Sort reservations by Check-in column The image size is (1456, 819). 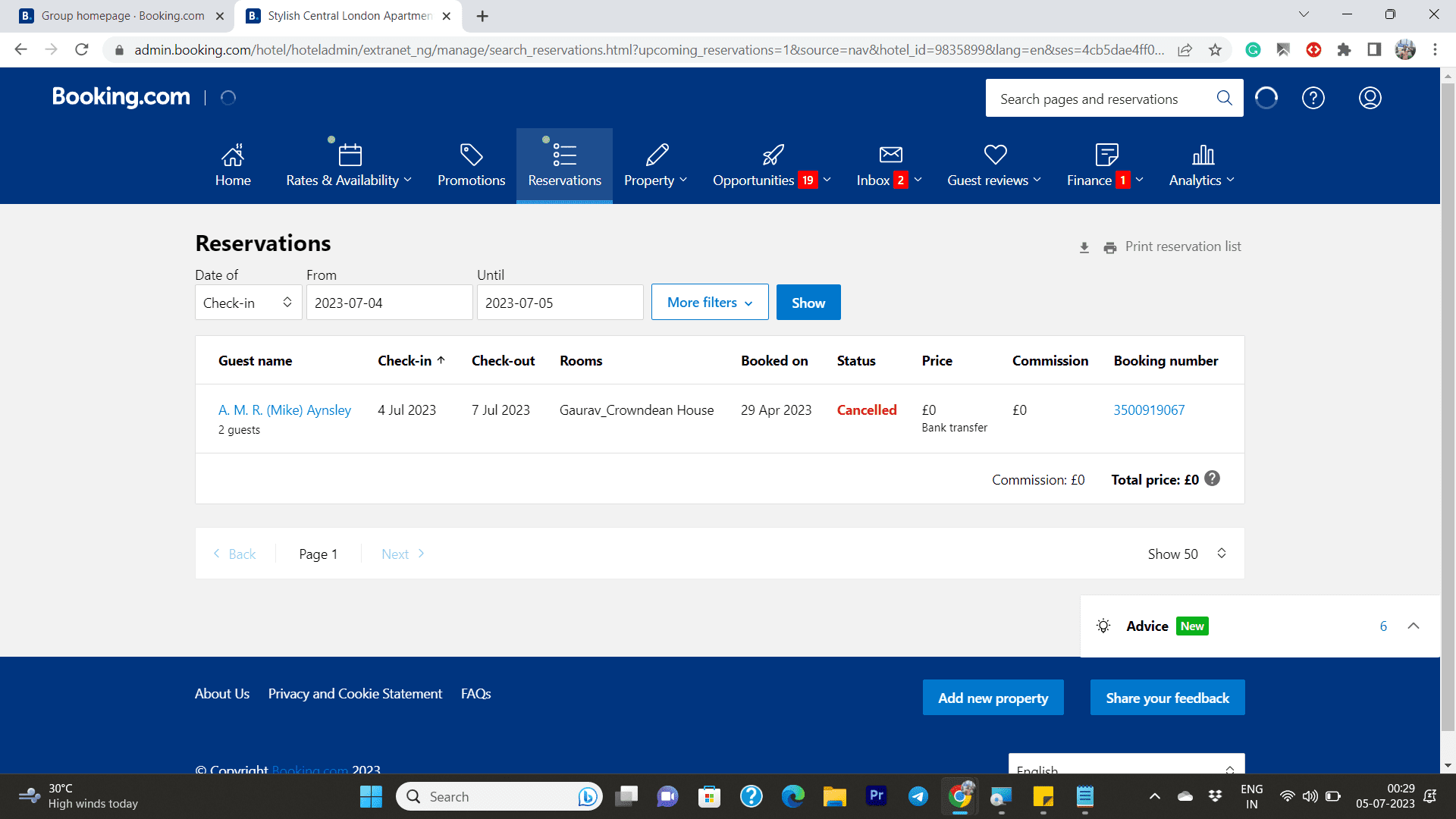410,360
